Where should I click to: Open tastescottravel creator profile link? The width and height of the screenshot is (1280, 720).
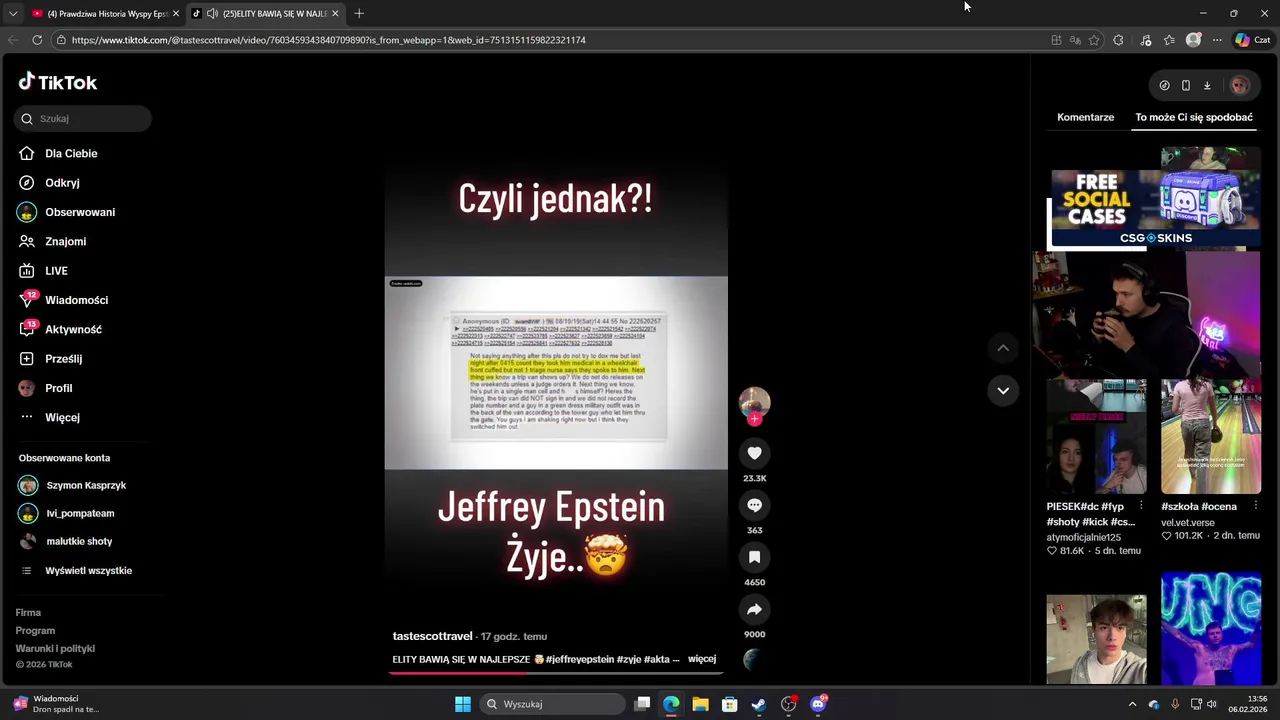point(432,636)
